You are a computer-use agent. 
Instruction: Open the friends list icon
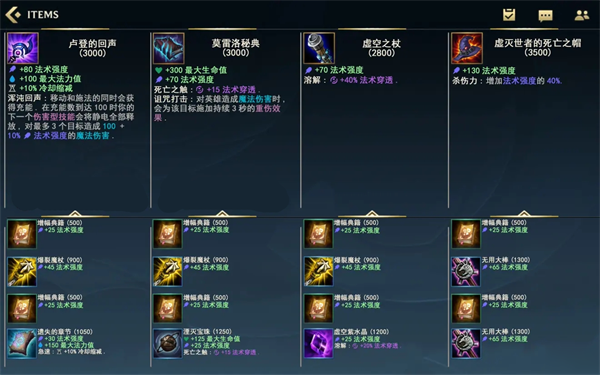582,15
